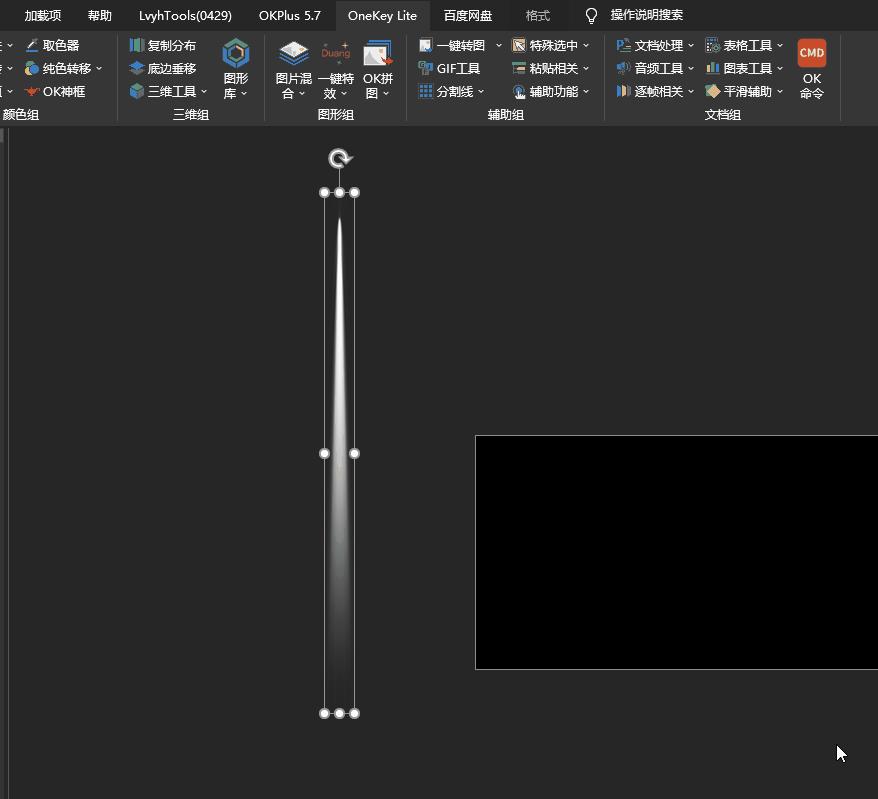Expand the 分割线 dropdown arrow

click(481, 91)
